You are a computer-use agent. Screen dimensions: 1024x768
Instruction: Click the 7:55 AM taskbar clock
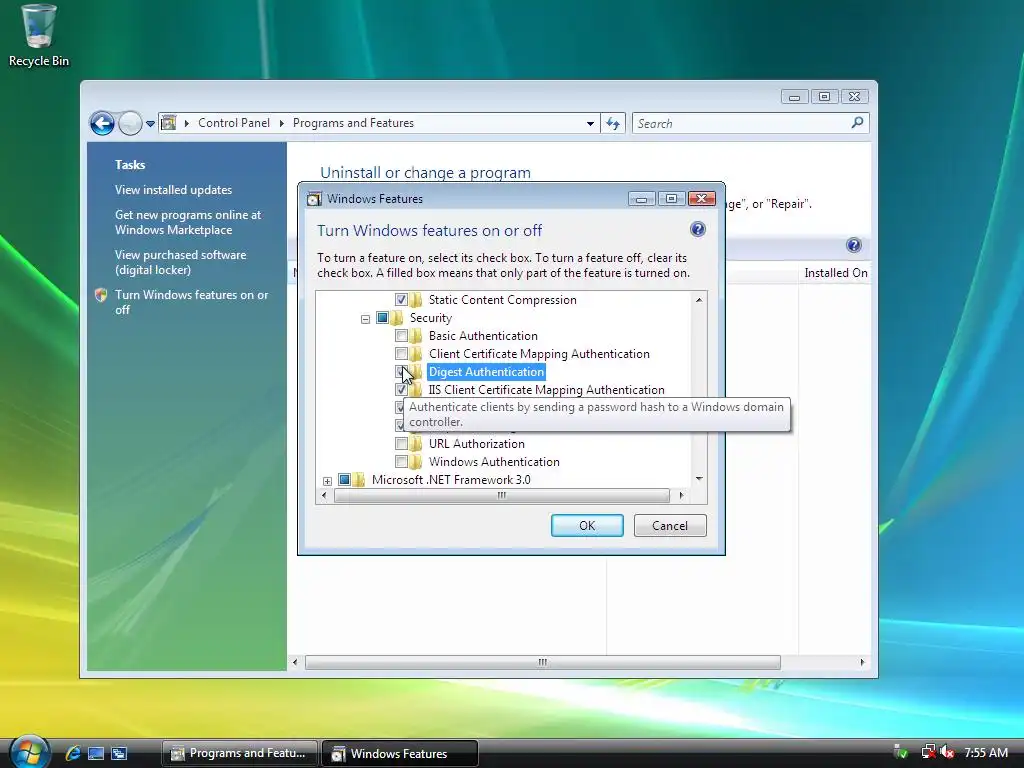(x=985, y=752)
